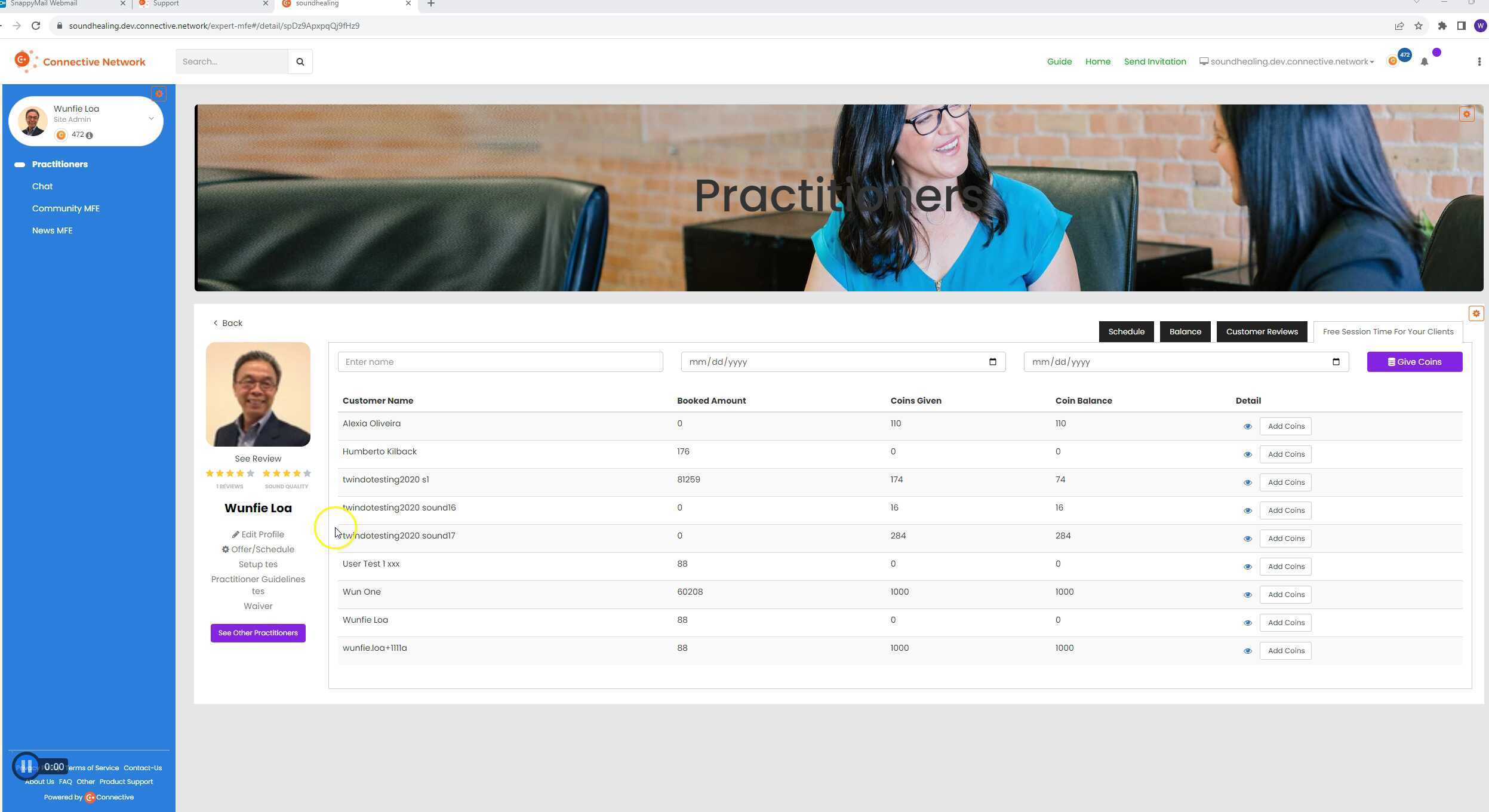Click eye icon for Humberto Kilback row
1489x812 pixels.
coord(1247,454)
